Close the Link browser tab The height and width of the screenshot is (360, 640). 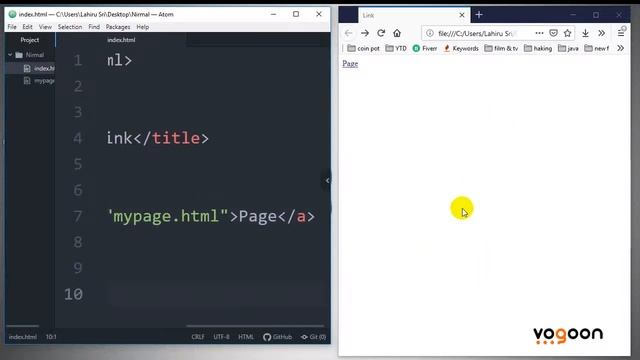click(462, 15)
